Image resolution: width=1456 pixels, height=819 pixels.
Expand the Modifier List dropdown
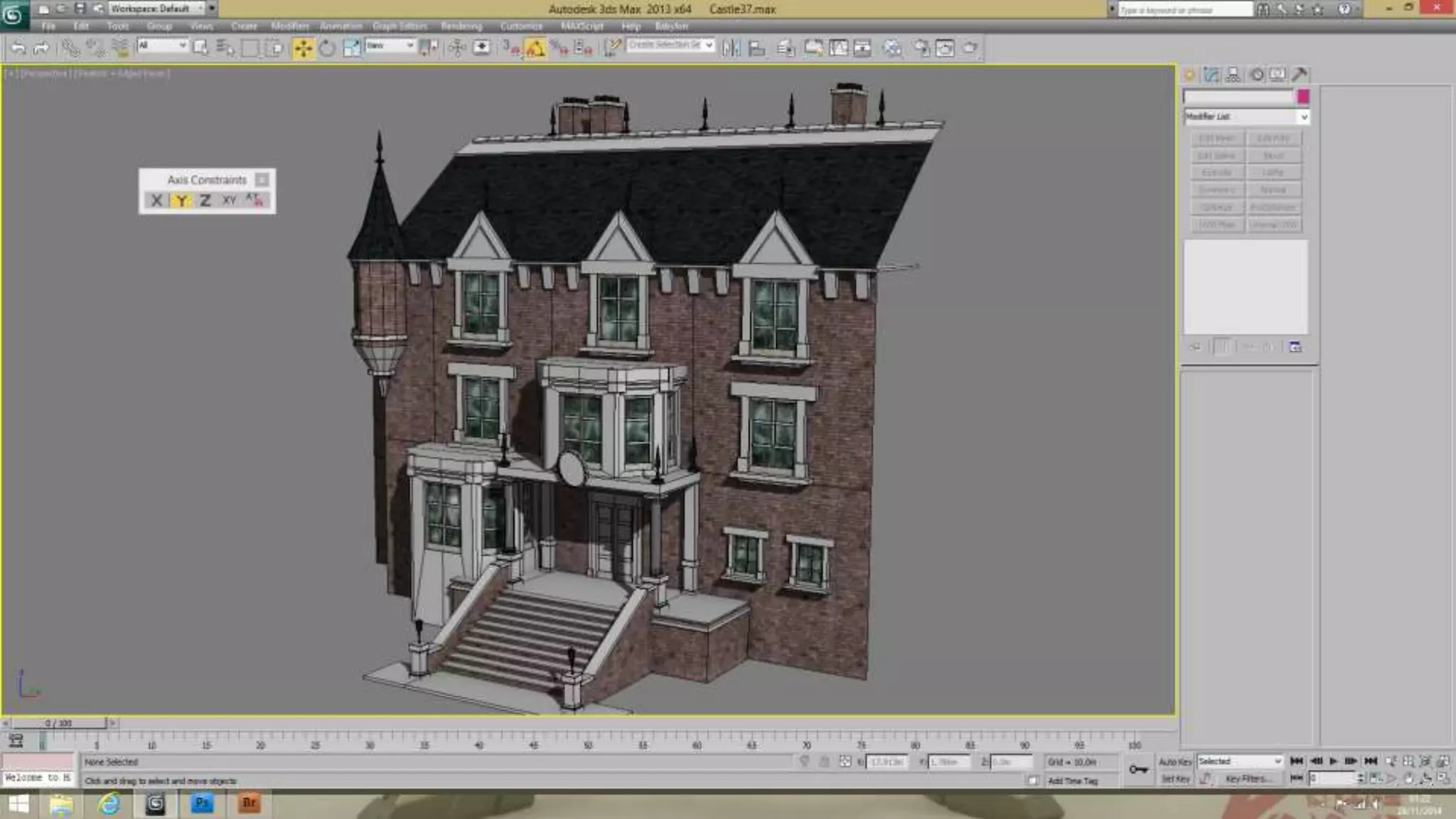pos(1303,117)
